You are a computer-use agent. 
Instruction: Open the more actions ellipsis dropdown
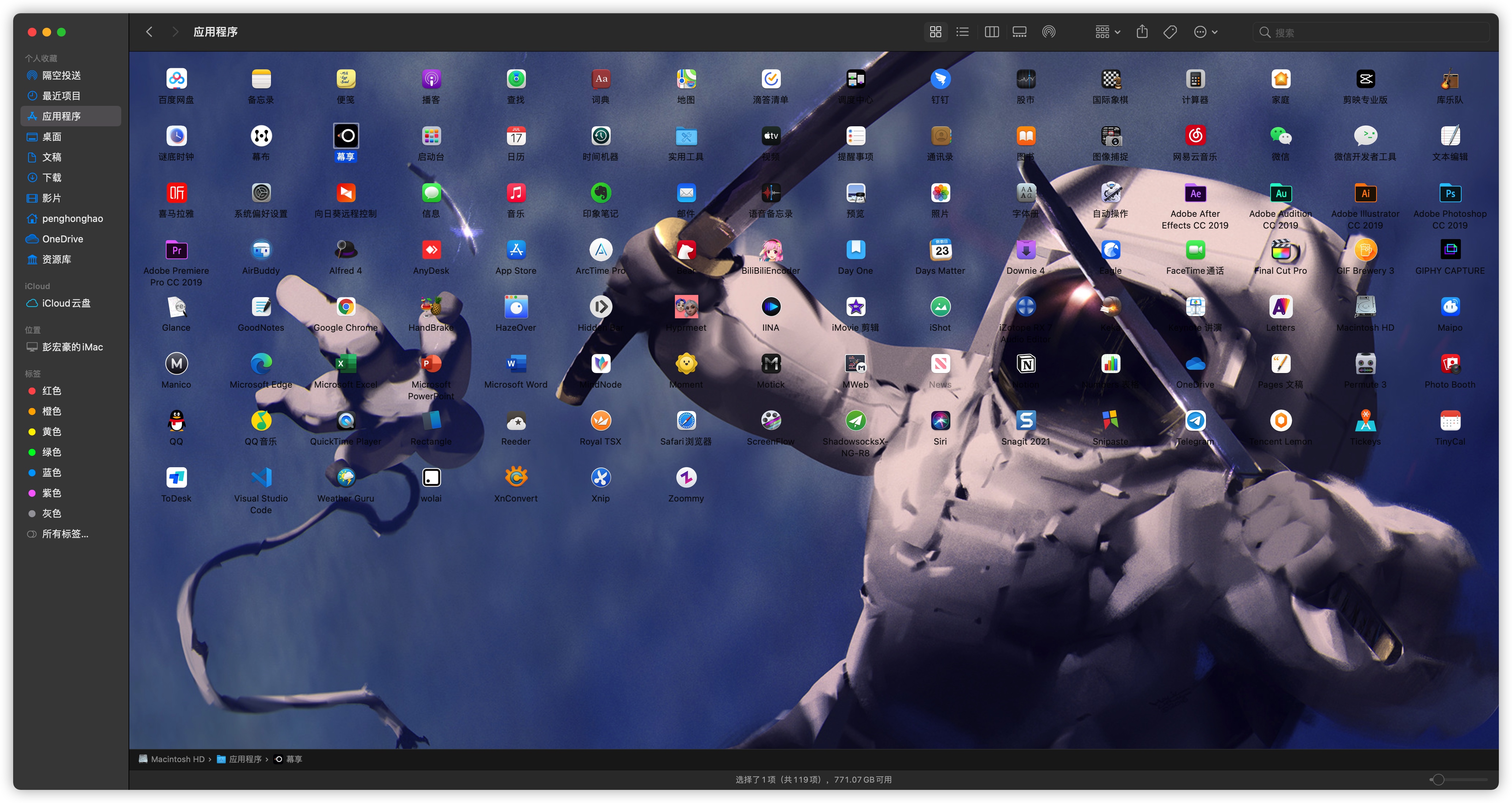pyautogui.click(x=1206, y=32)
